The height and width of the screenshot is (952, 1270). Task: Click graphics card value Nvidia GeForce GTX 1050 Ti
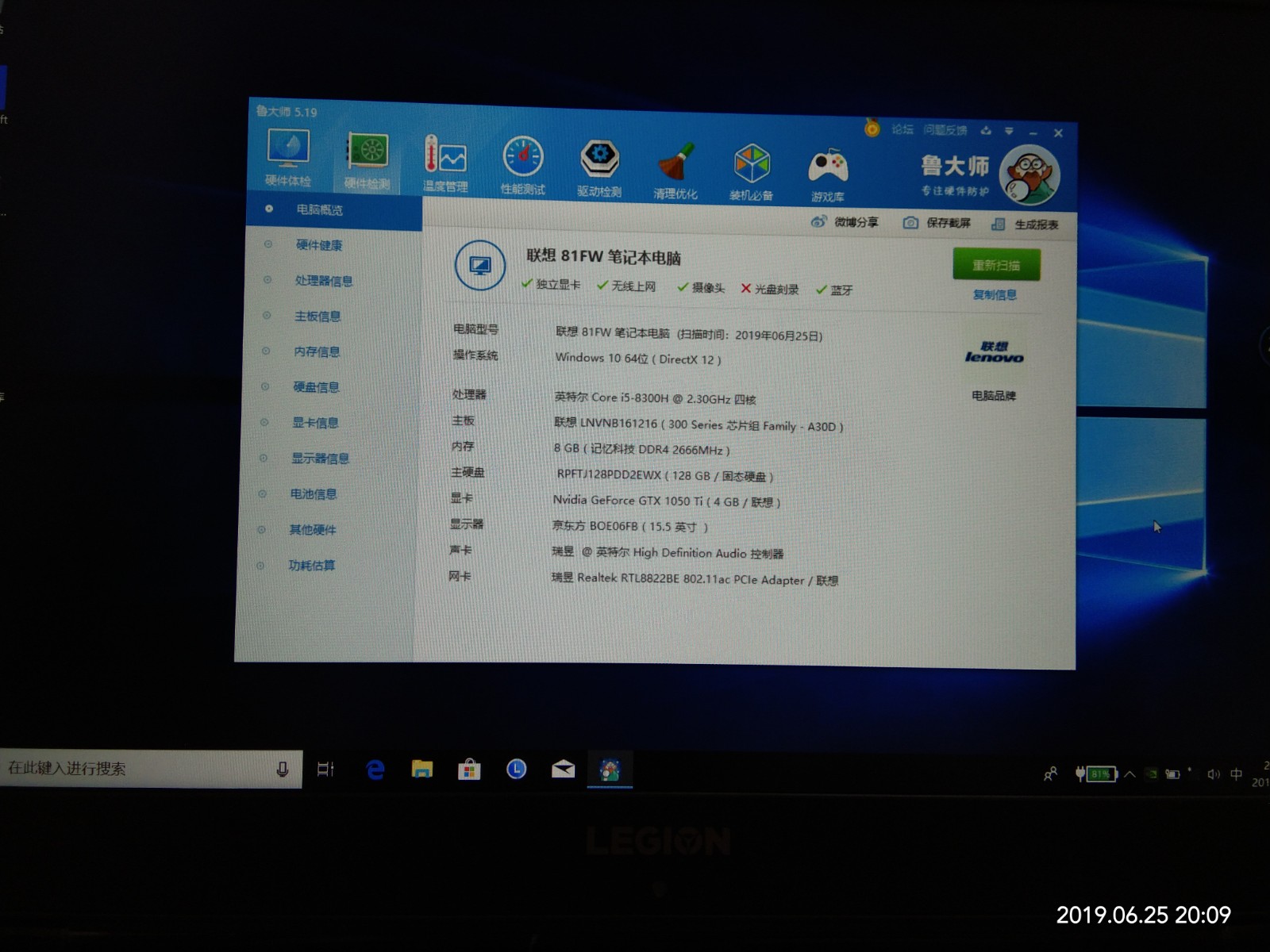point(667,501)
